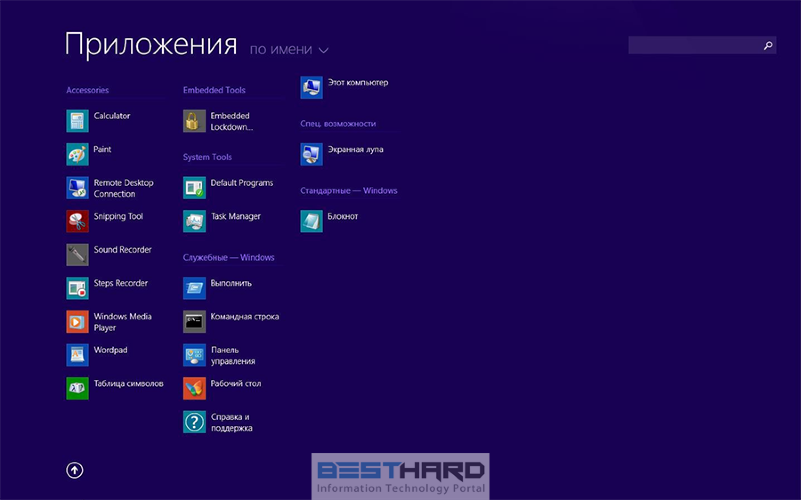
Task: Click the 'Remote Desktop Connection' label
Action: tap(123, 188)
